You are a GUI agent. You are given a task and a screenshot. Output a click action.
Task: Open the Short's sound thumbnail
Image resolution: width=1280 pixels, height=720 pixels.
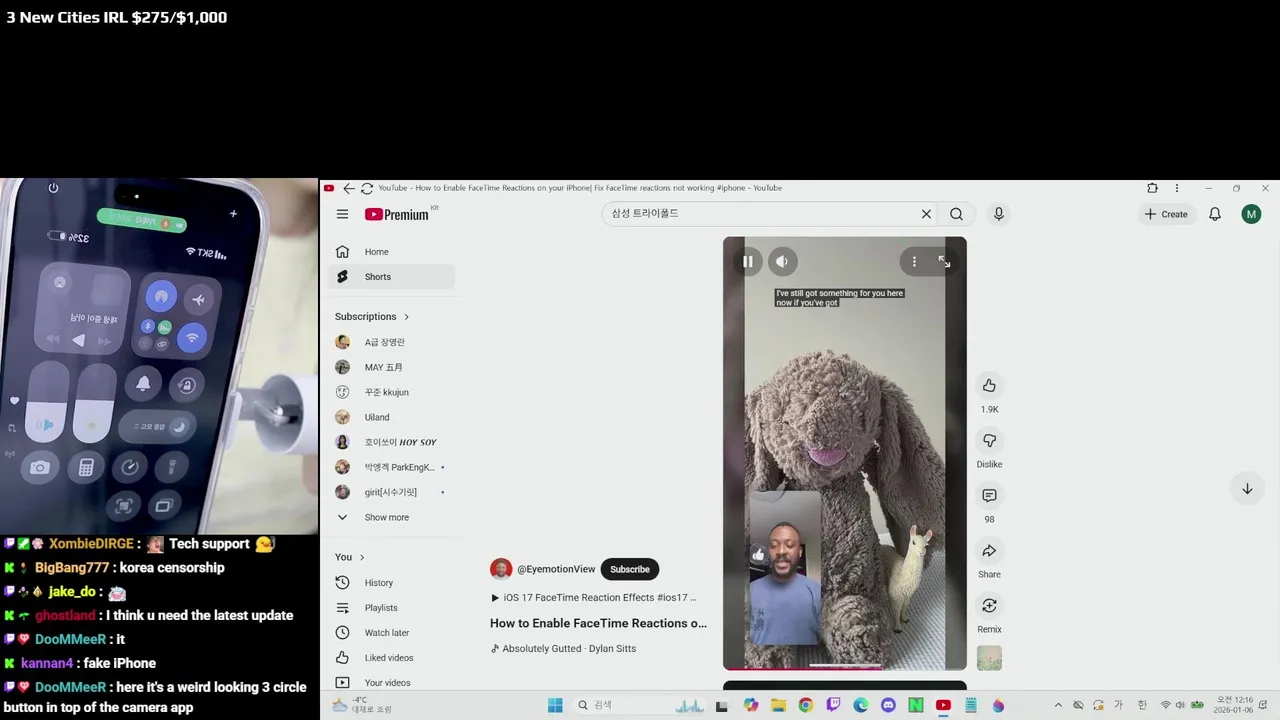[x=989, y=658]
